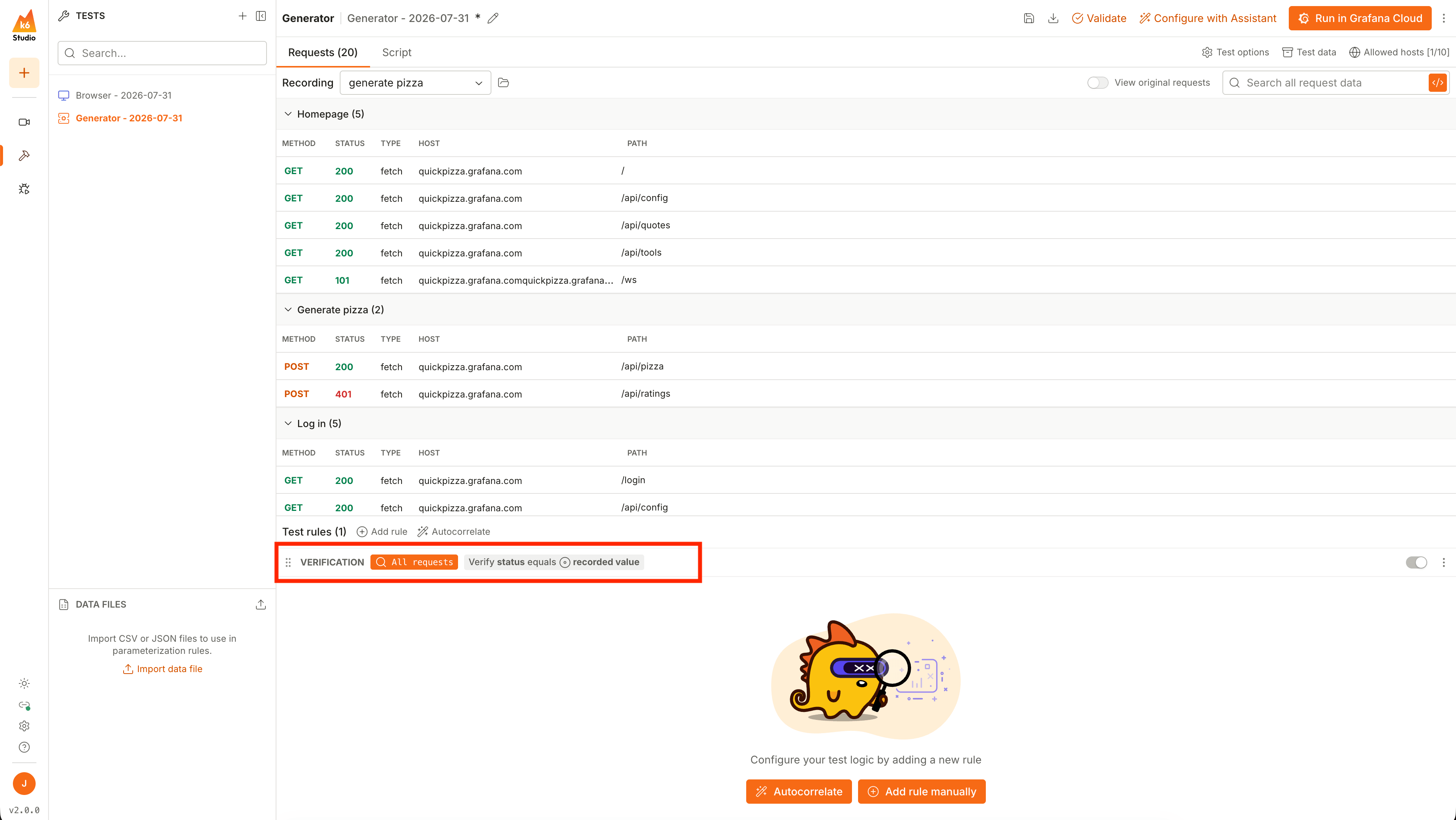The image size is (1456, 820).
Task: Toggle the theme sun icon
Action: point(24,683)
